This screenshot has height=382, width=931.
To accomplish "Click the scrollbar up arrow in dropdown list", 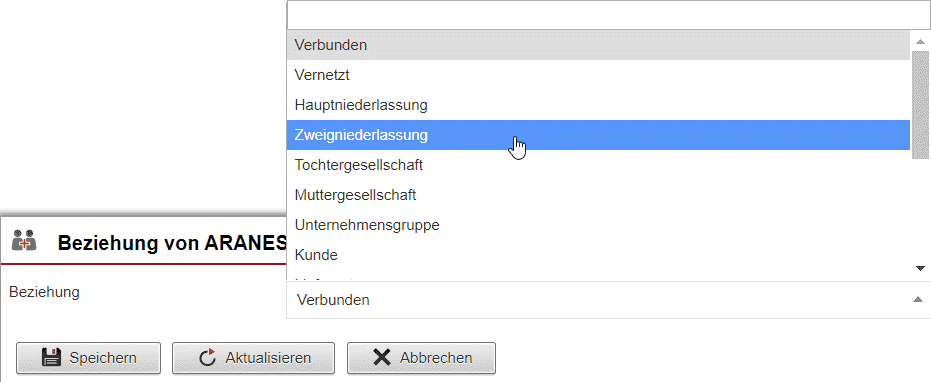I will tap(920, 42).
